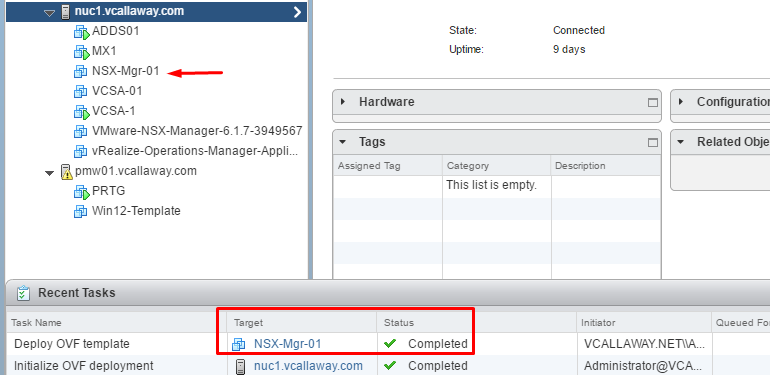This screenshot has width=770, height=375.
Task: Expand the Configuration panel
Action: [681, 102]
